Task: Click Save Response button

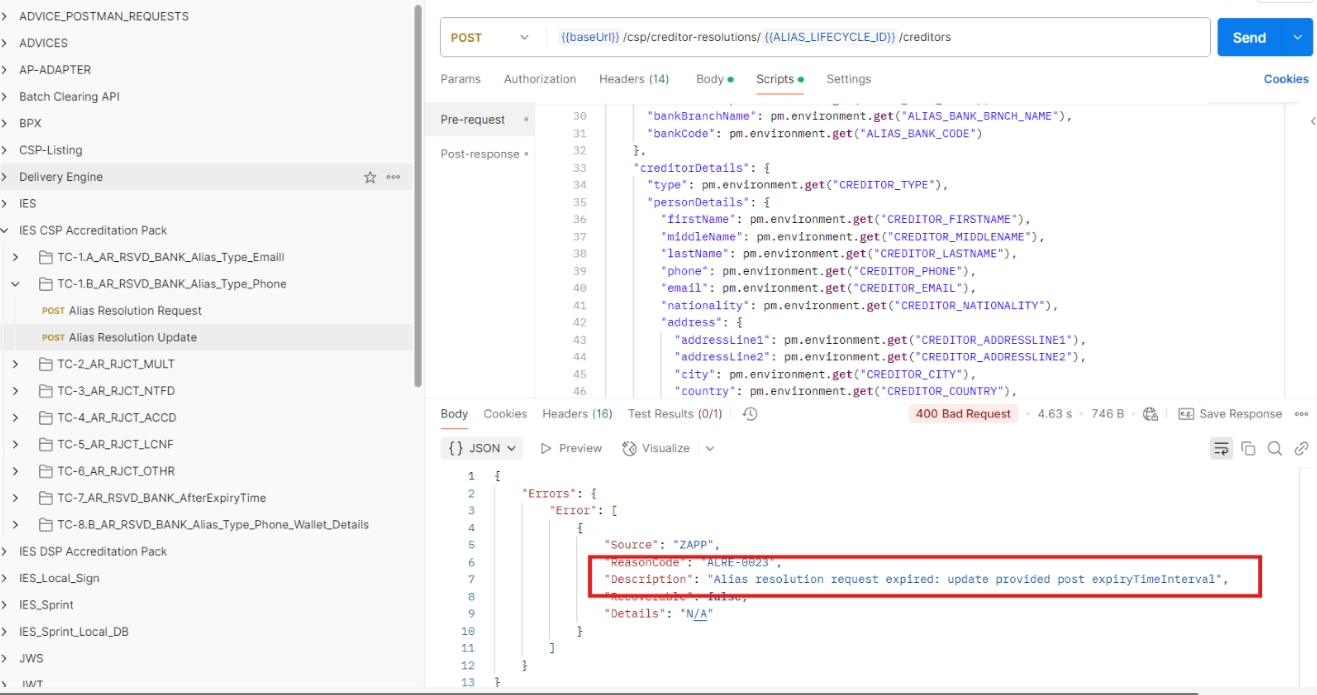Action: click(x=1230, y=414)
